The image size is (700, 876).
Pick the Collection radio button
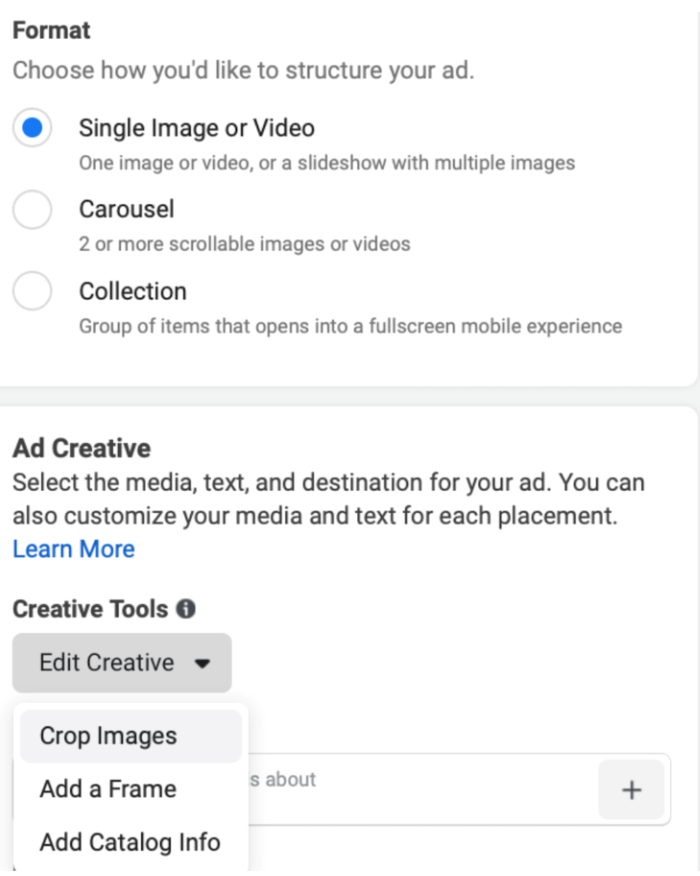point(33,292)
